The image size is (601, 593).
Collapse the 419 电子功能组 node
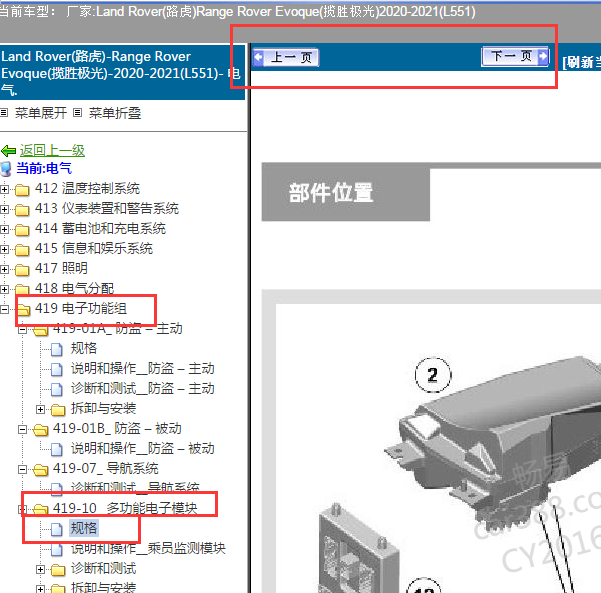click(x=4, y=309)
